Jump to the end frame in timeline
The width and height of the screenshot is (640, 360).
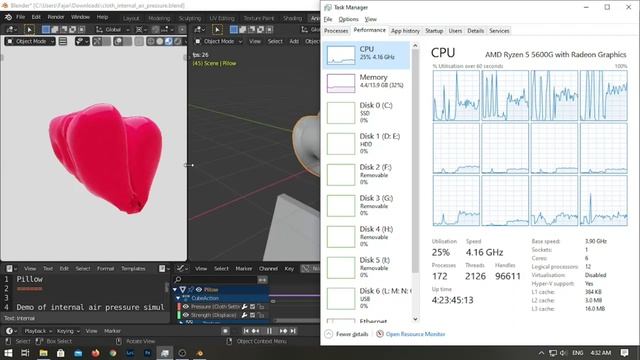293,331
